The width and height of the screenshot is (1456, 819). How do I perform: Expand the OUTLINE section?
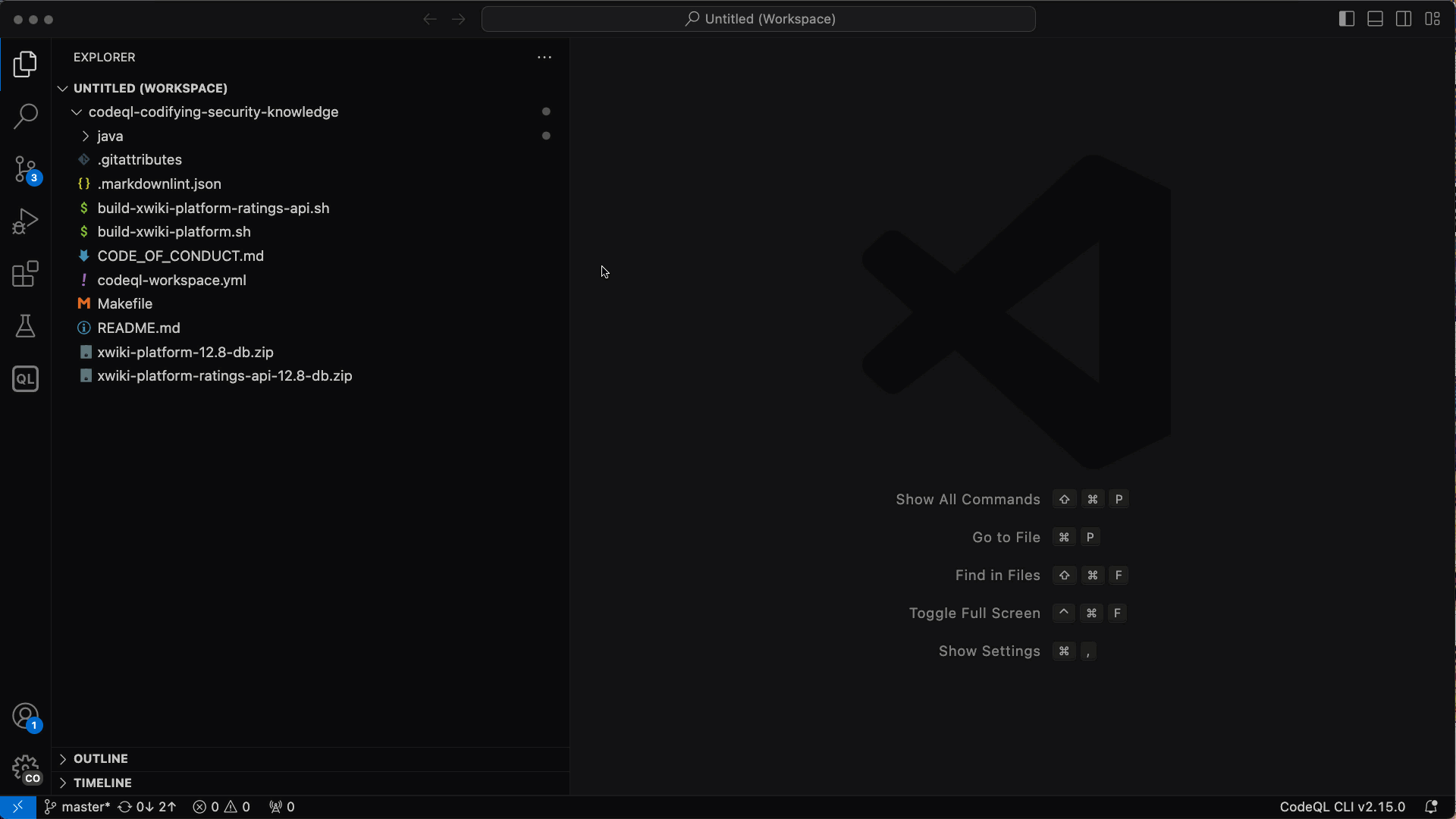pyautogui.click(x=101, y=758)
